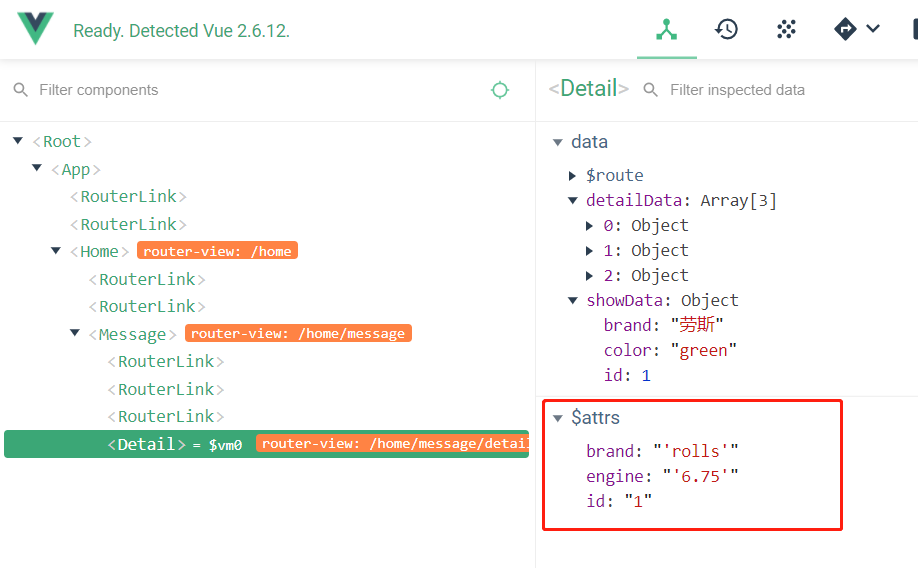Viewport: 918px width, 568px height.
Task: Click $attrs engine value '6.75'
Action: (x=700, y=476)
